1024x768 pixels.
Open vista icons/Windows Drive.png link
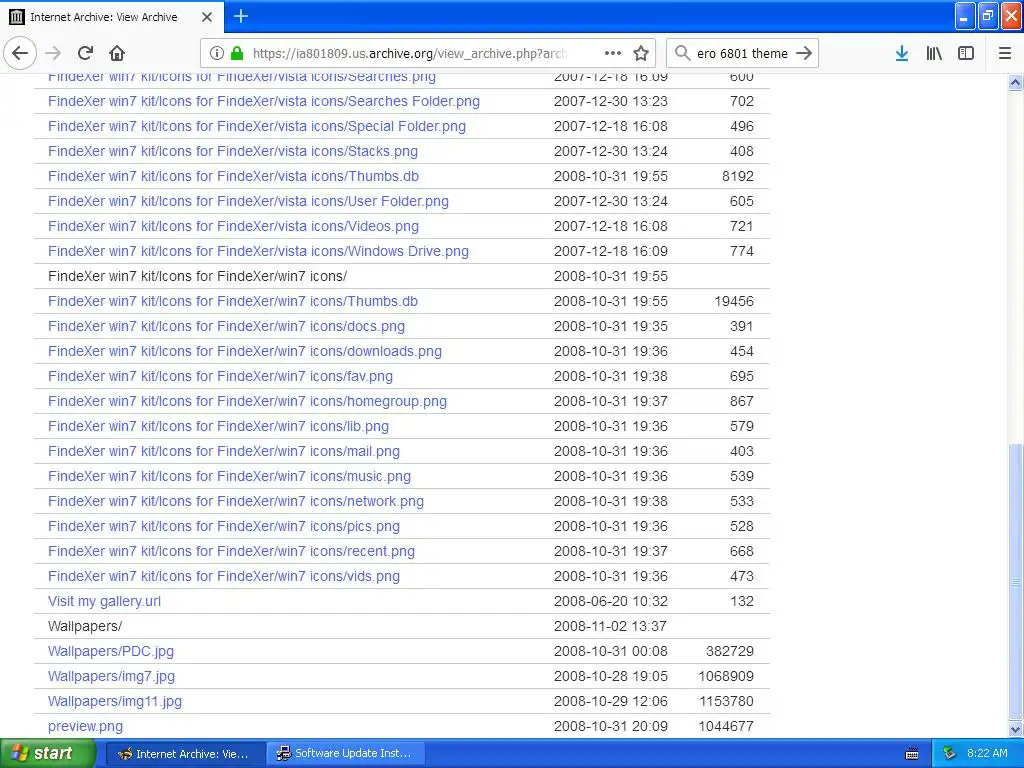(x=258, y=251)
